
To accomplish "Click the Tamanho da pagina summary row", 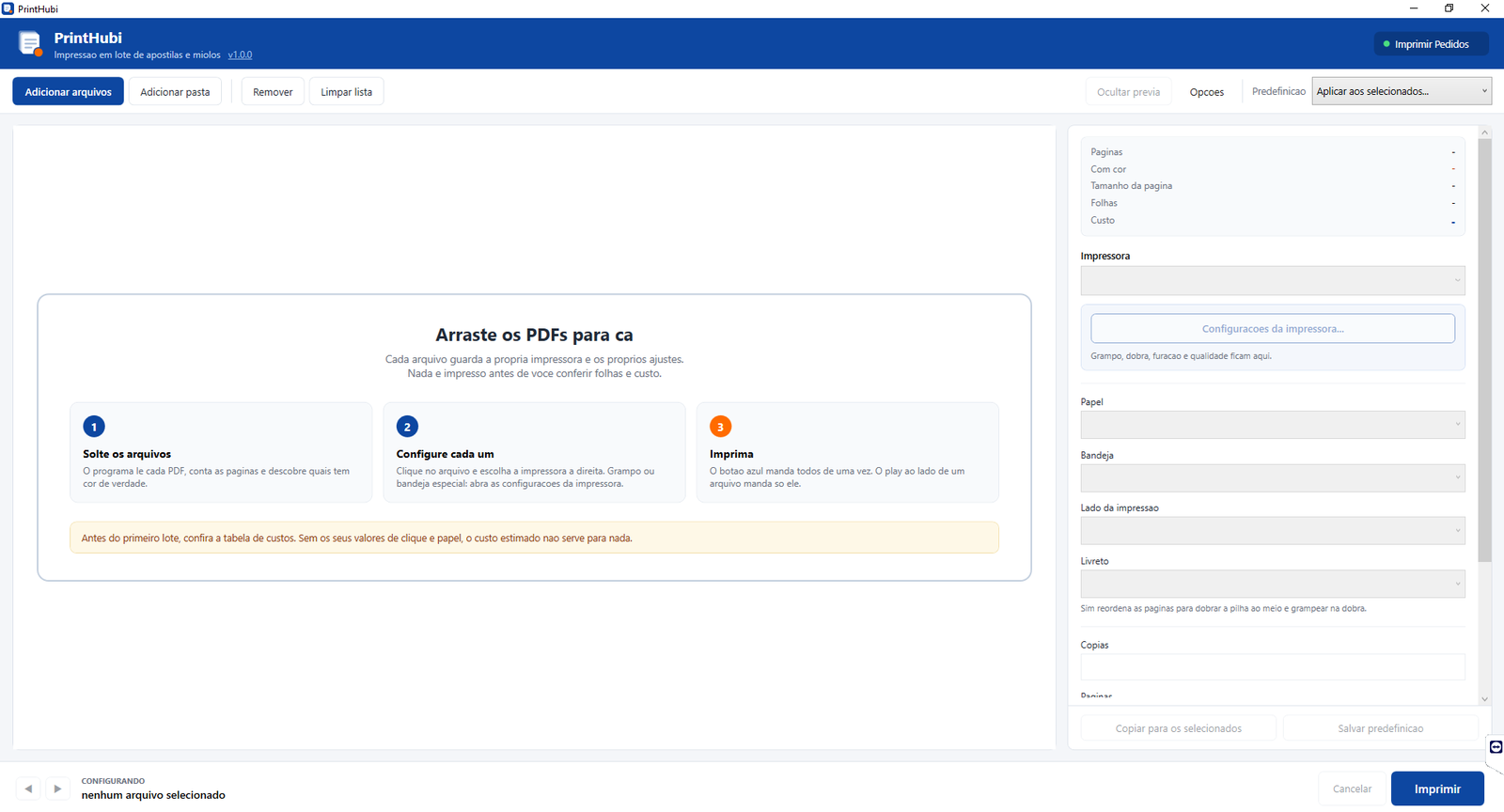I will click(x=1273, y=186).
